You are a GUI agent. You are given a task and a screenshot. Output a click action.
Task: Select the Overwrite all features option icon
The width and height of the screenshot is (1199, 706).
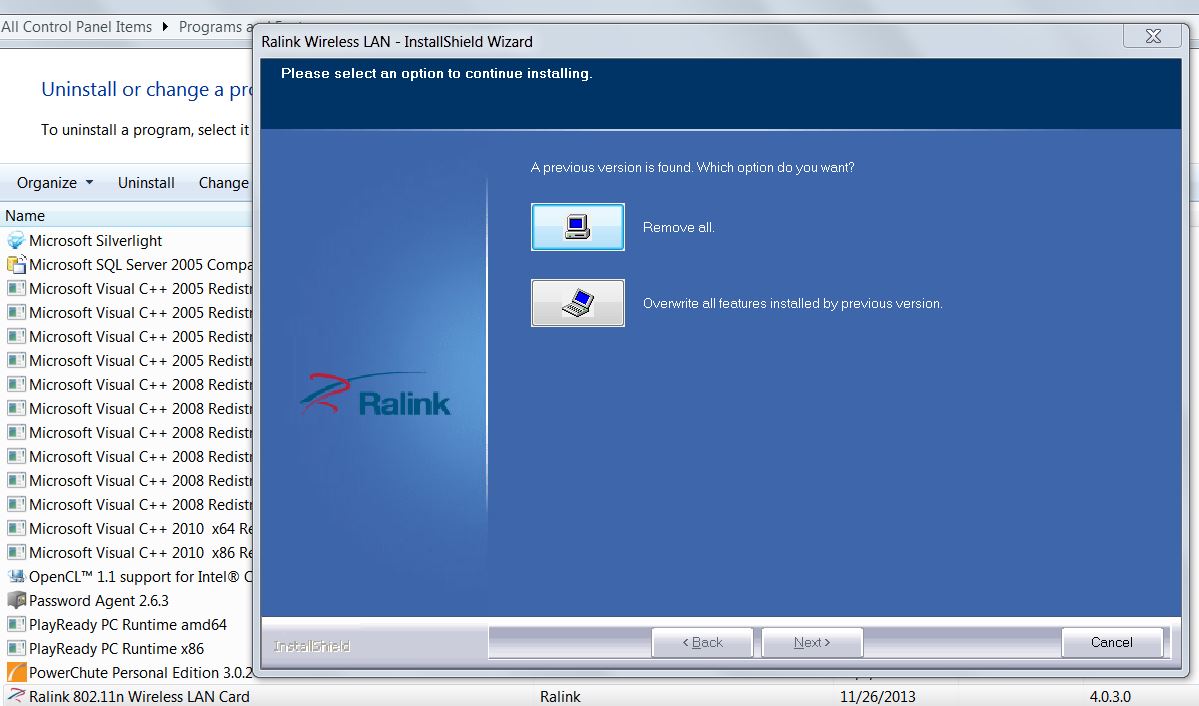coord(577,302)
